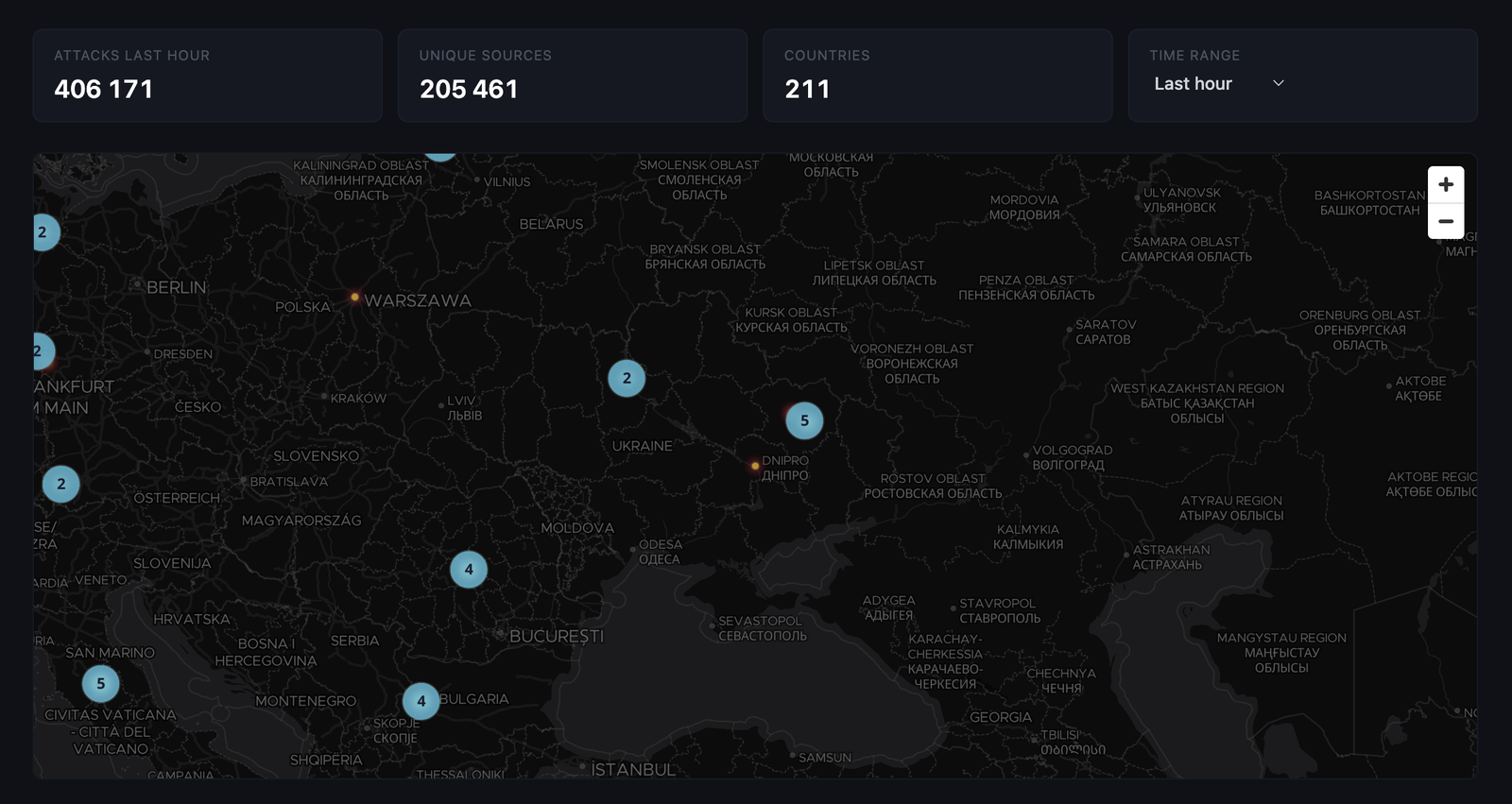Click the Unique Sources value 205 461

(x=469, y=89)
